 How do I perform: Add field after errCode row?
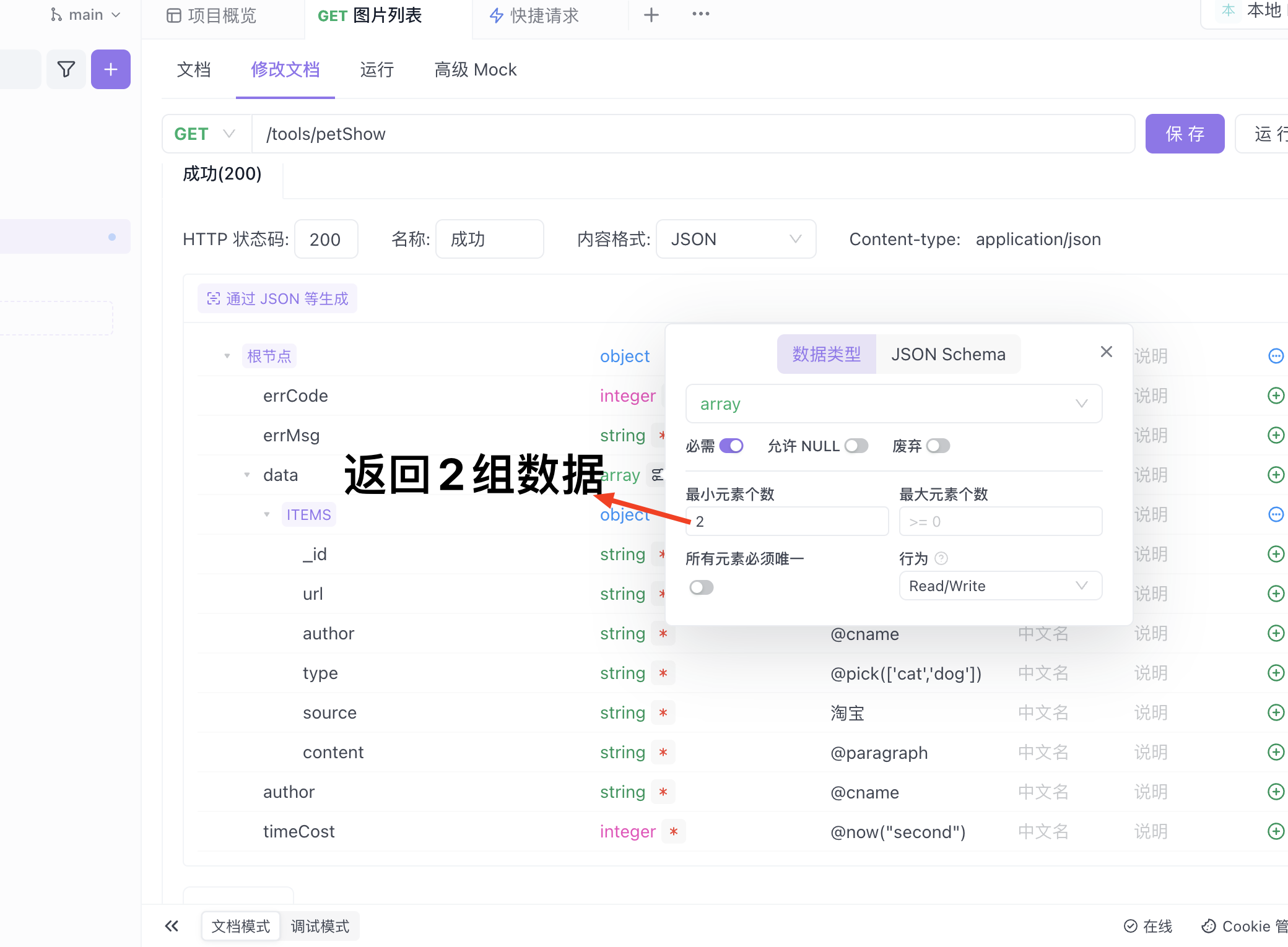coord(1276,396)
